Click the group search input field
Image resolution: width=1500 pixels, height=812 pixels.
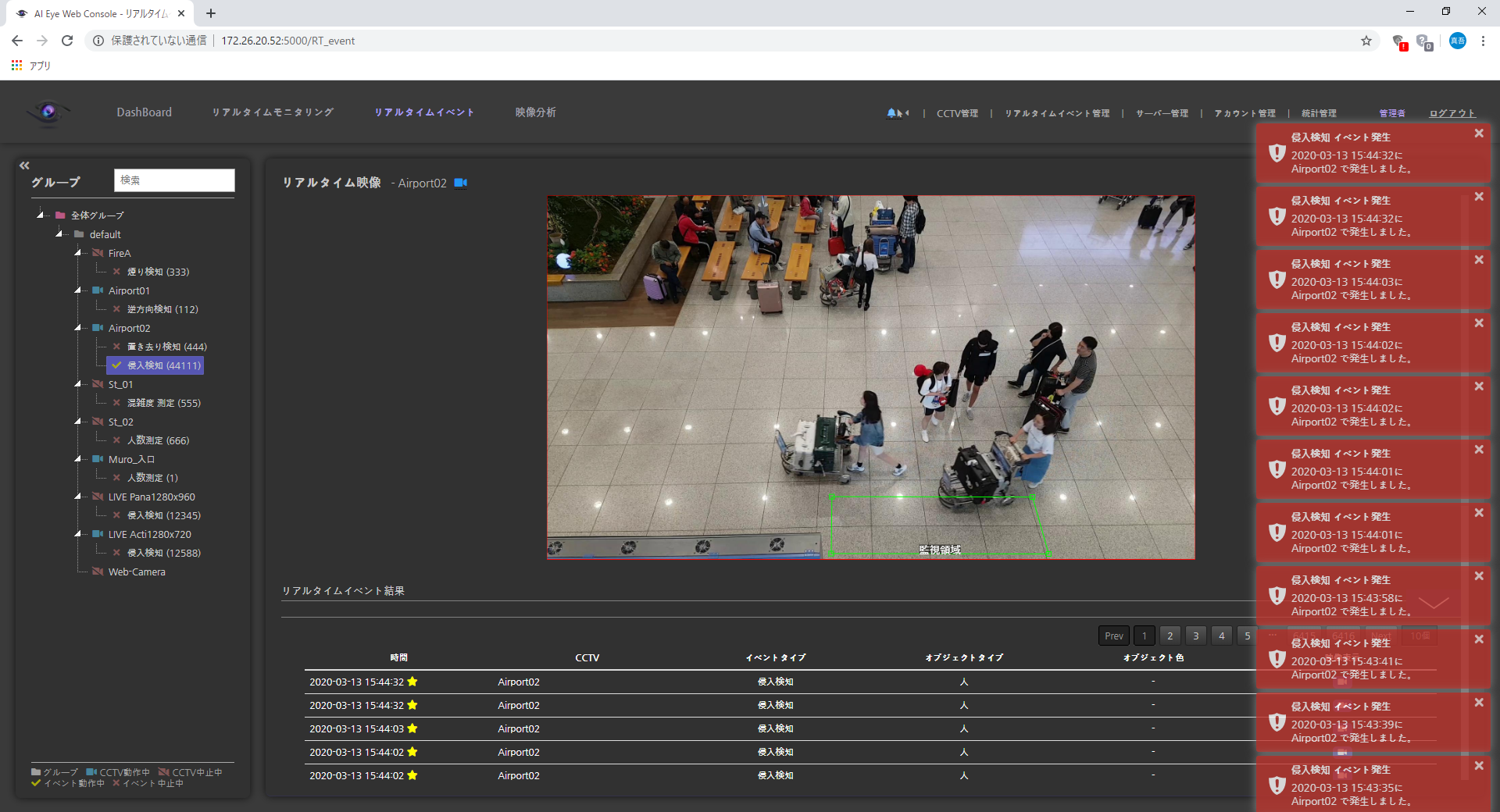174,180
